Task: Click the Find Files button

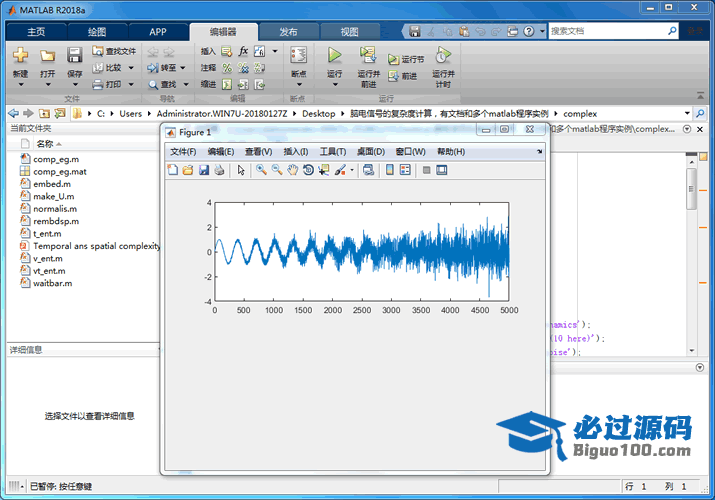Action: [114, 51]
